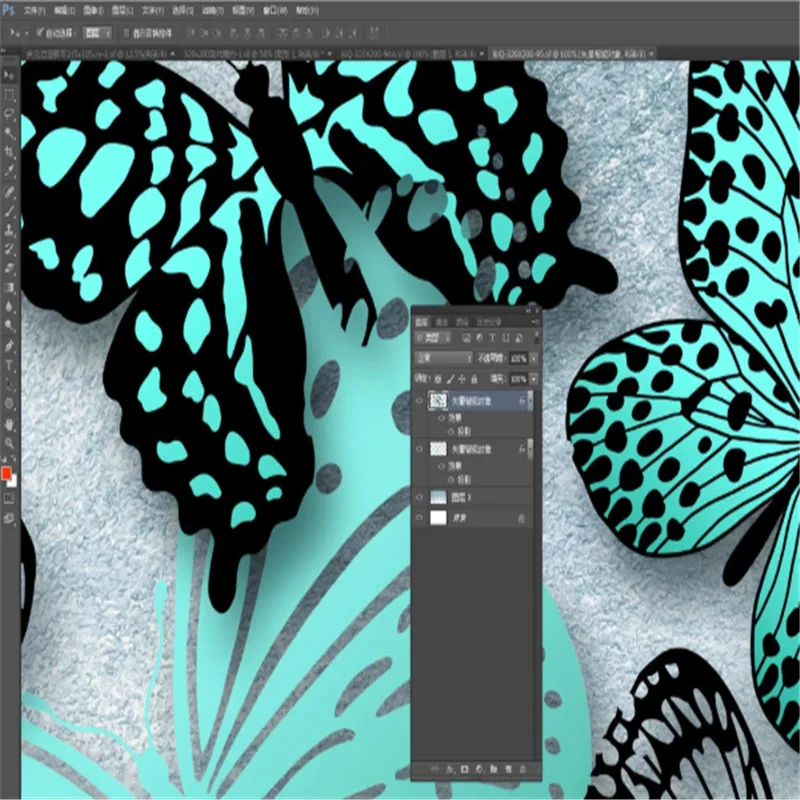Collapse effects of unselected 矢量智能对象 layer
This screenshot has height=800, width=800.
coord(529,449)
